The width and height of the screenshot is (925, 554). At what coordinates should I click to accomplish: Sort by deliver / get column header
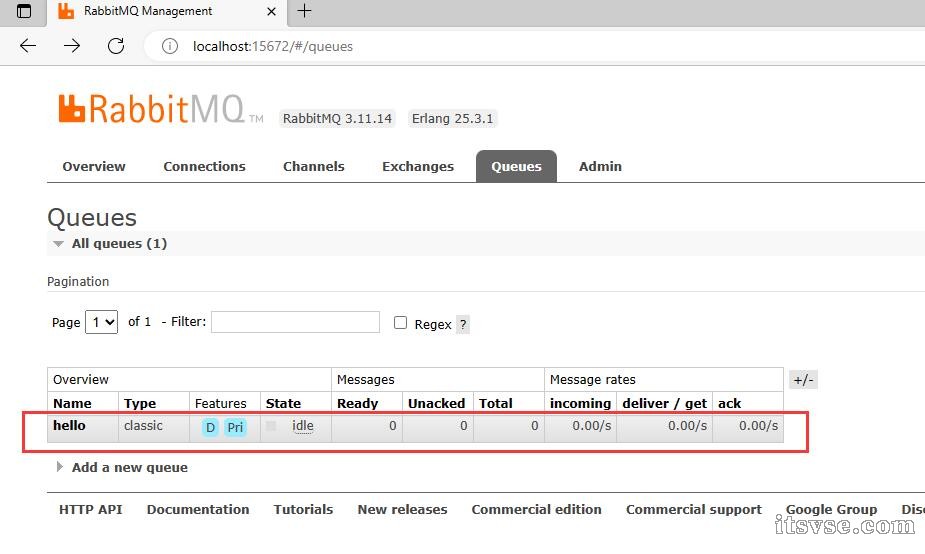click(x=664, y=404)
